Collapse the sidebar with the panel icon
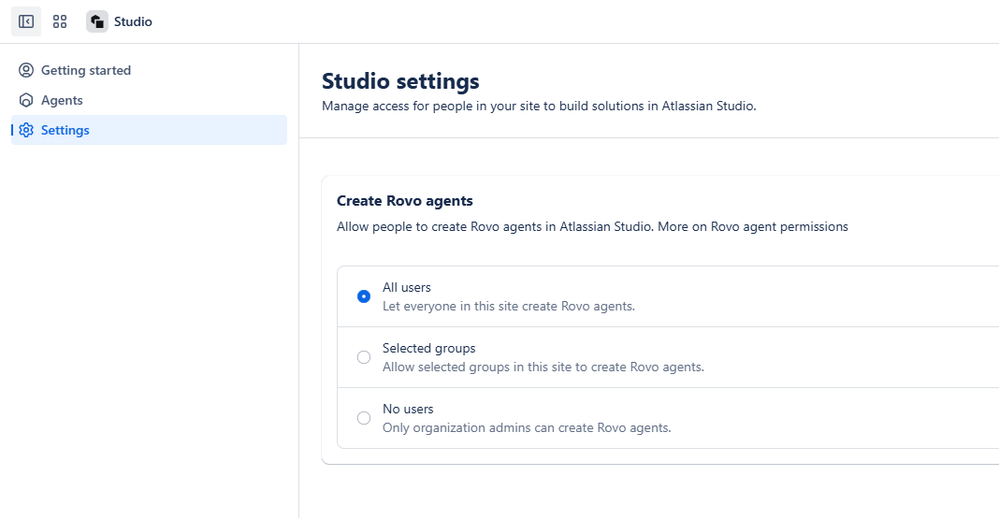 (x=26, y=22)
